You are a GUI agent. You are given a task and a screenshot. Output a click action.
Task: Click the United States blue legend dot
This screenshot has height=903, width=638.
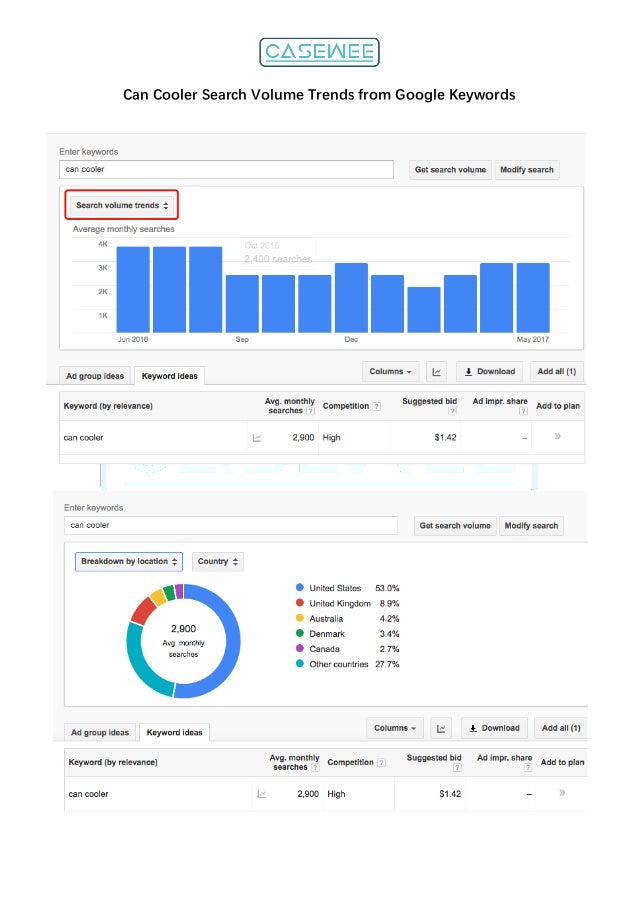pyautogui.click(x=299, y=587)
